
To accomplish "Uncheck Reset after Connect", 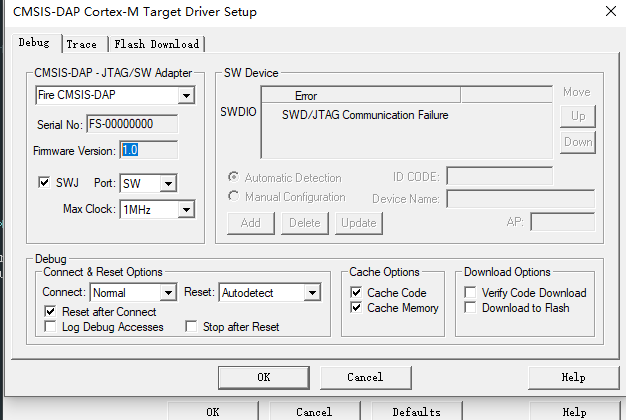I will pos(51,311).
